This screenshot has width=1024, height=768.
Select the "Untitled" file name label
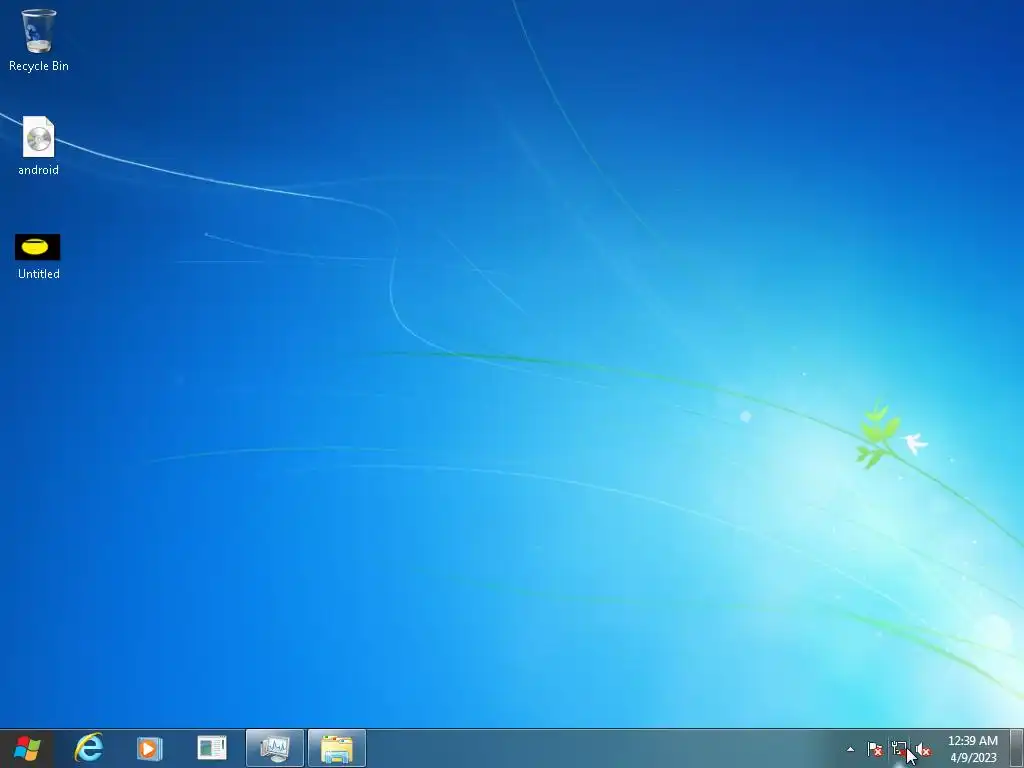[x=39, y=274]
